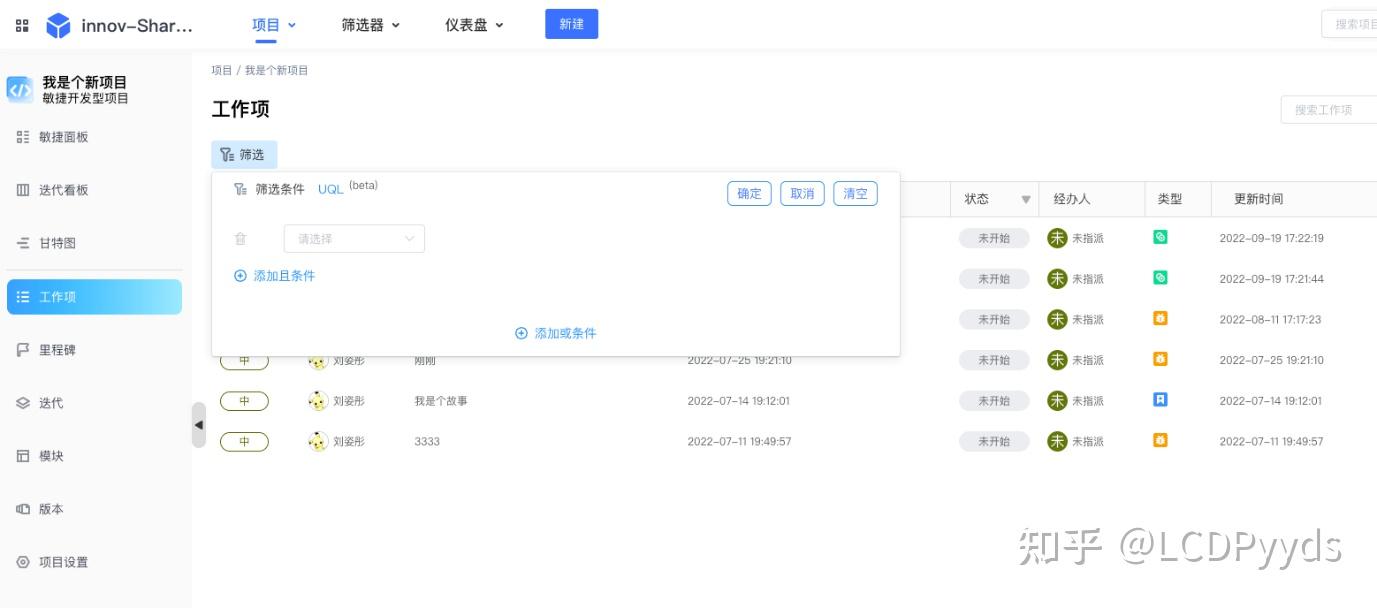
Task: Open the work item titled 刚刚
Action: coord(425,362)
